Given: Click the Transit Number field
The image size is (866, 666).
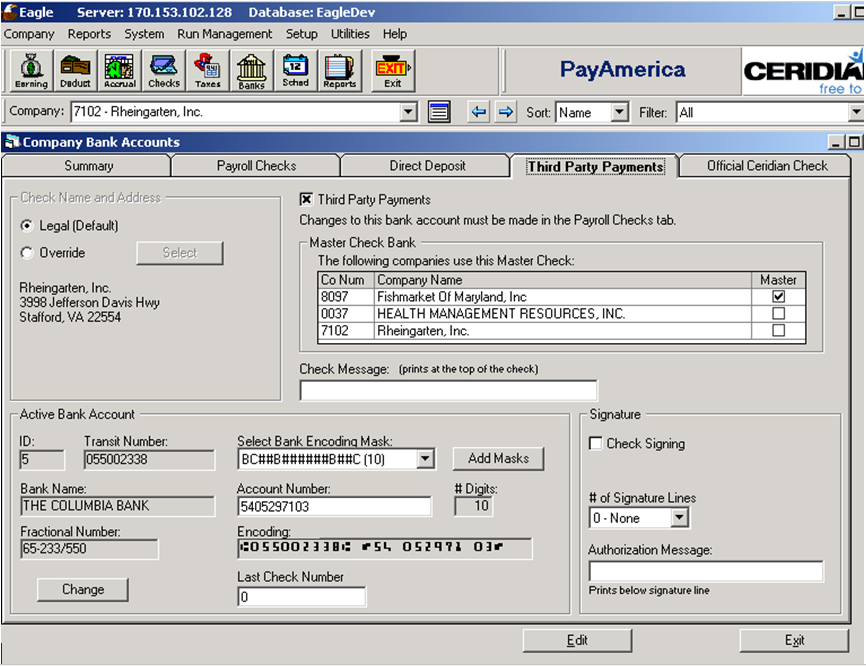Looking at the screenshot, I should coord(149,459).
